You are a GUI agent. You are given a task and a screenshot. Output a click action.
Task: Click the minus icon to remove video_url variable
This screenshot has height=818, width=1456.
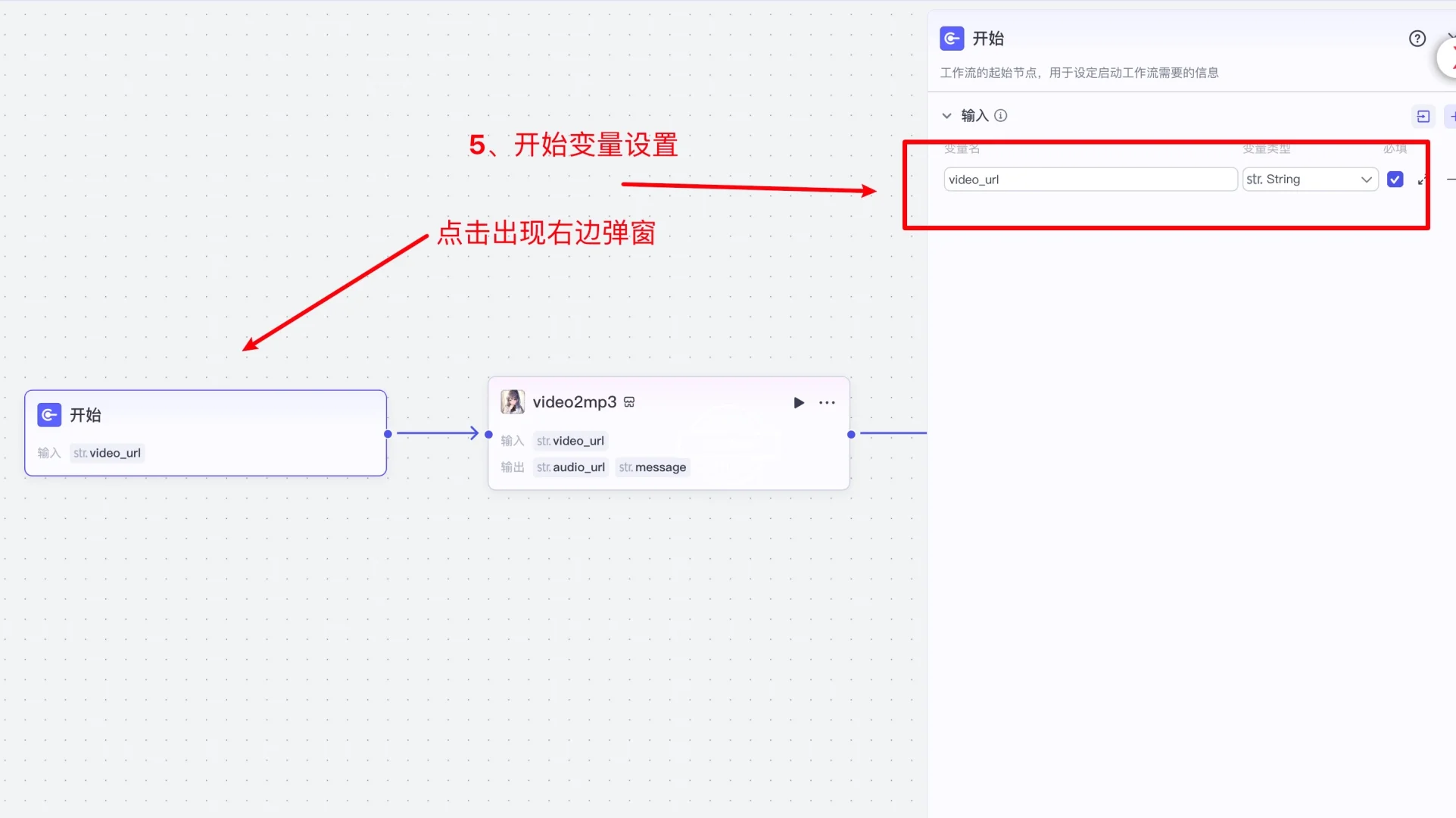click(x=1451, y=179)
